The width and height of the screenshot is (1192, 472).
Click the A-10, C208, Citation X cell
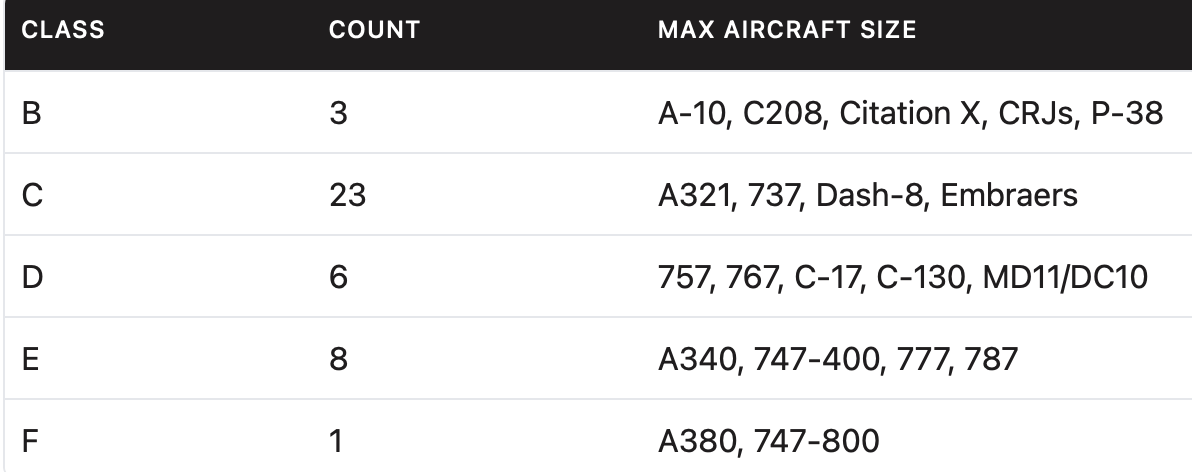(x=910, y=113)
